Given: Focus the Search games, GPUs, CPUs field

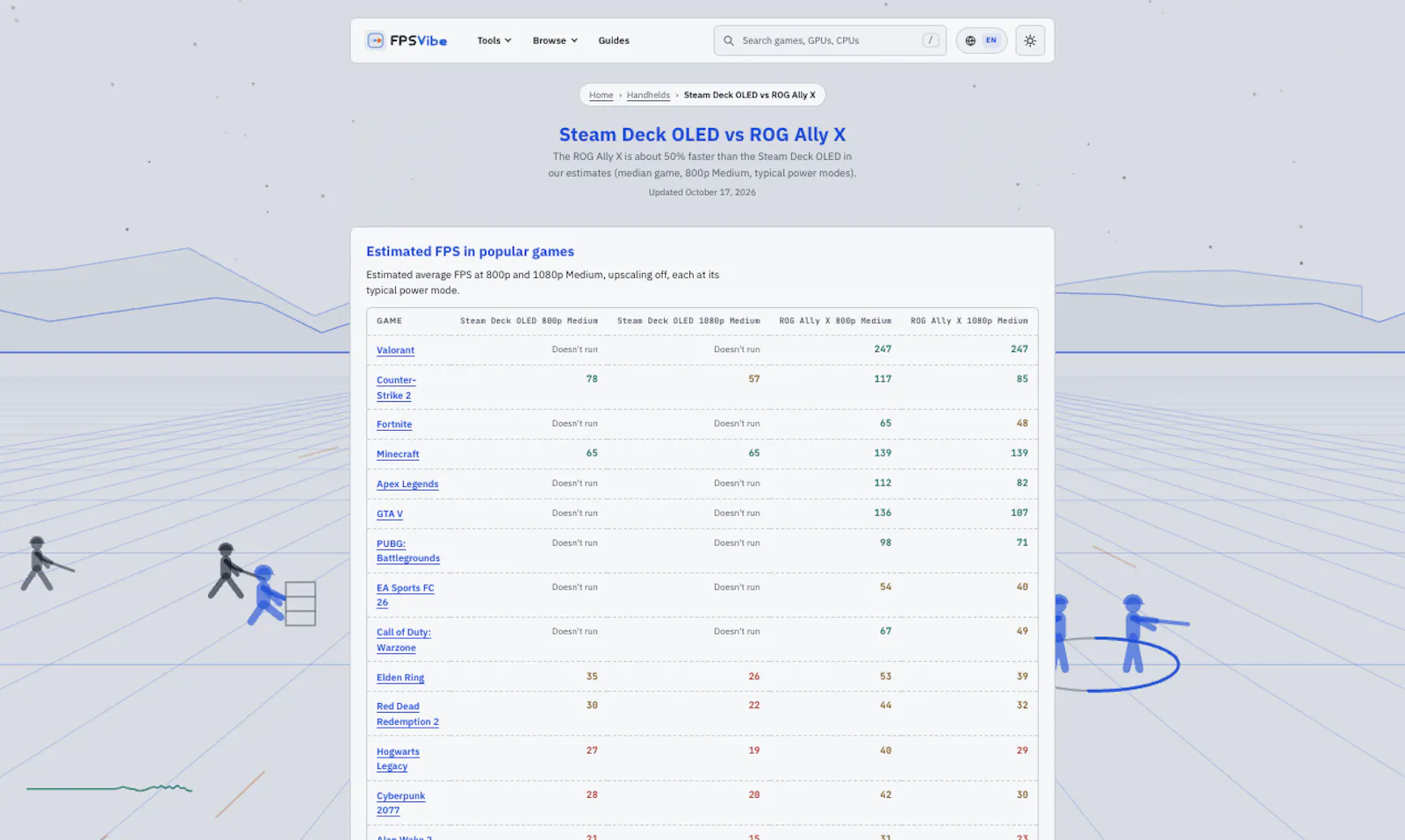Looking at the screenshot, I should [x=830, y=40].
